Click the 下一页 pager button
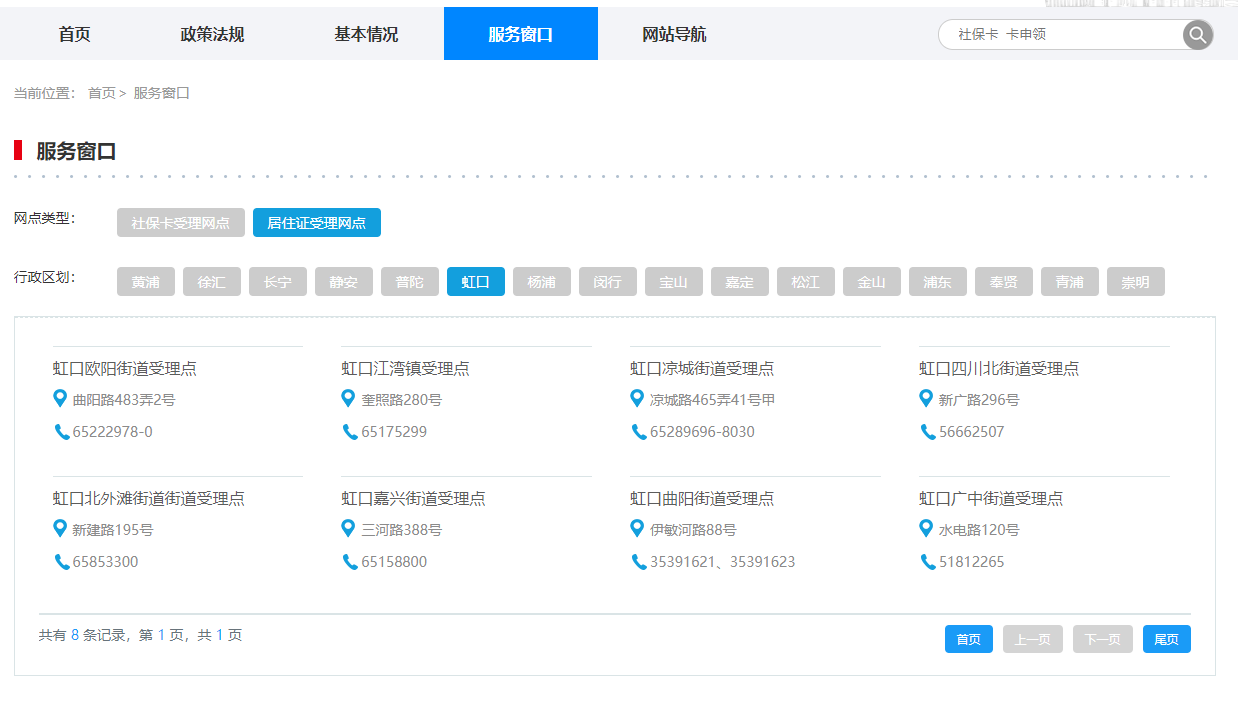 click(1103, 639)
